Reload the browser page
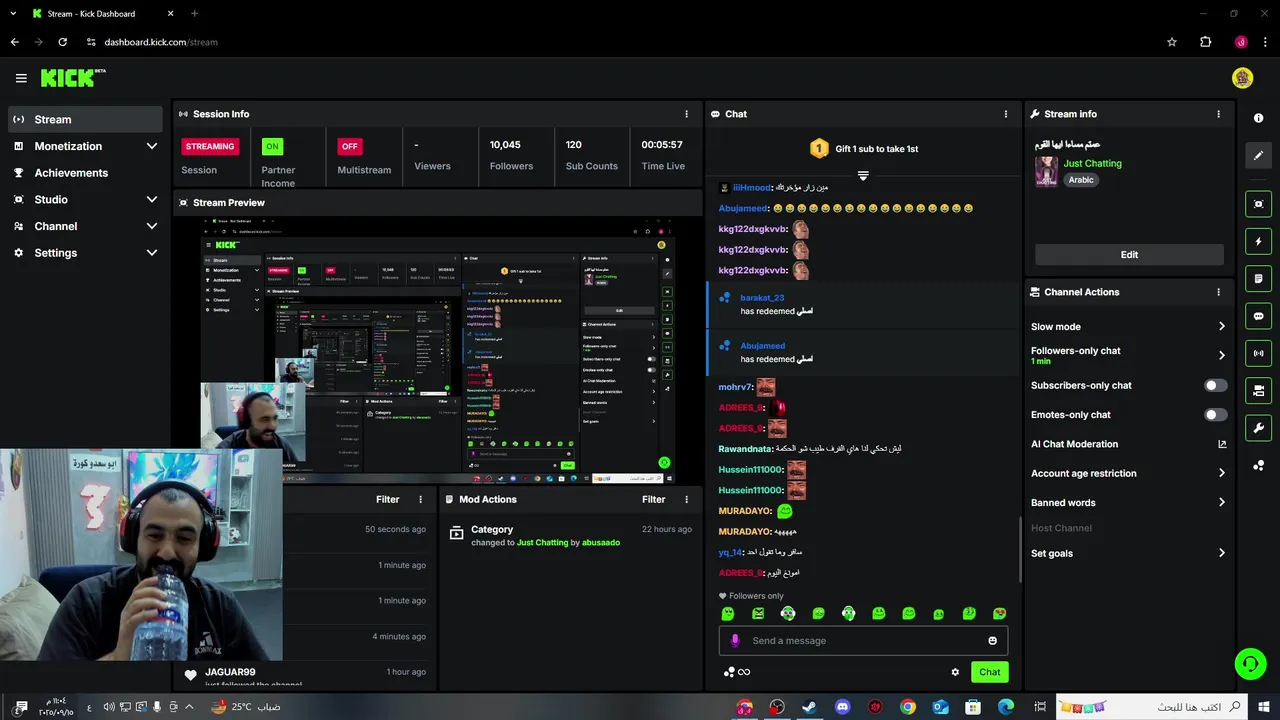Image resolution: width=1280 pixels, height=720 pixels. click(63, 42)
